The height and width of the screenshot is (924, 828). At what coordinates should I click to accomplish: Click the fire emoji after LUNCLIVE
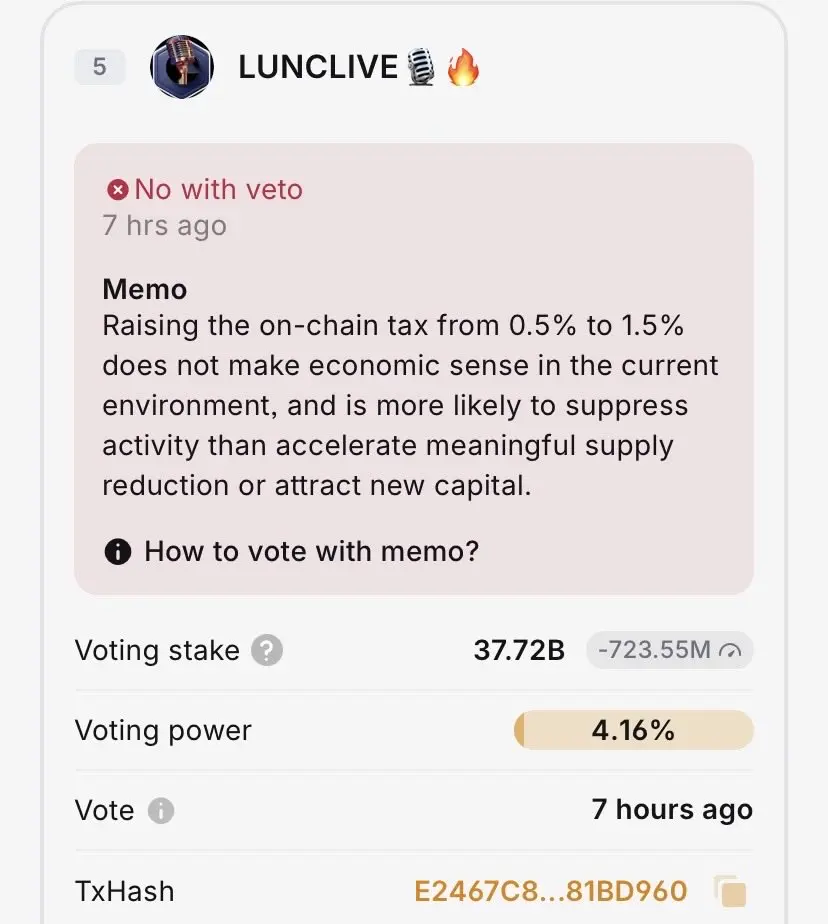463,67
